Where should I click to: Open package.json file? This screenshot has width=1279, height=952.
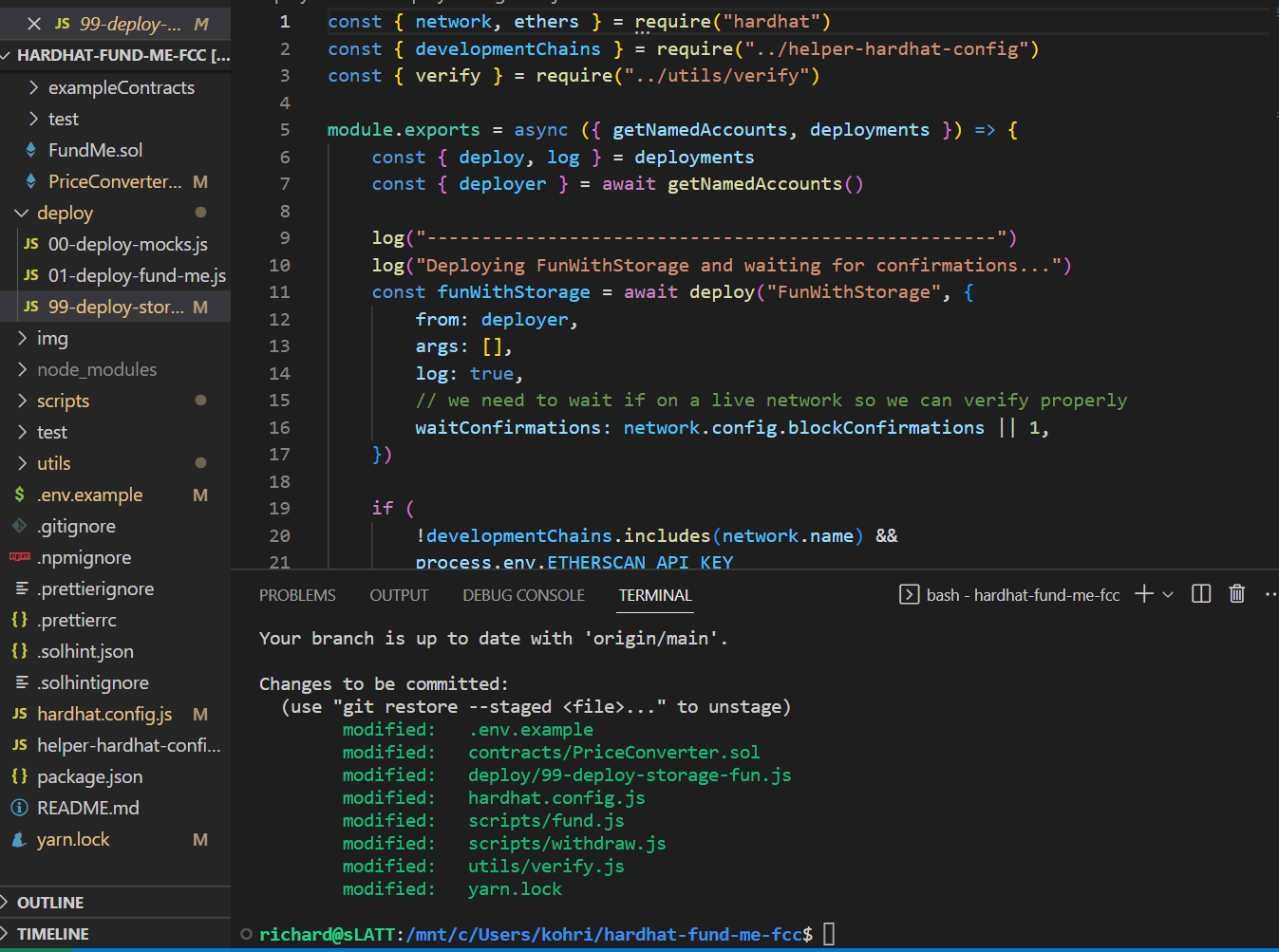[x=115, y=776]
